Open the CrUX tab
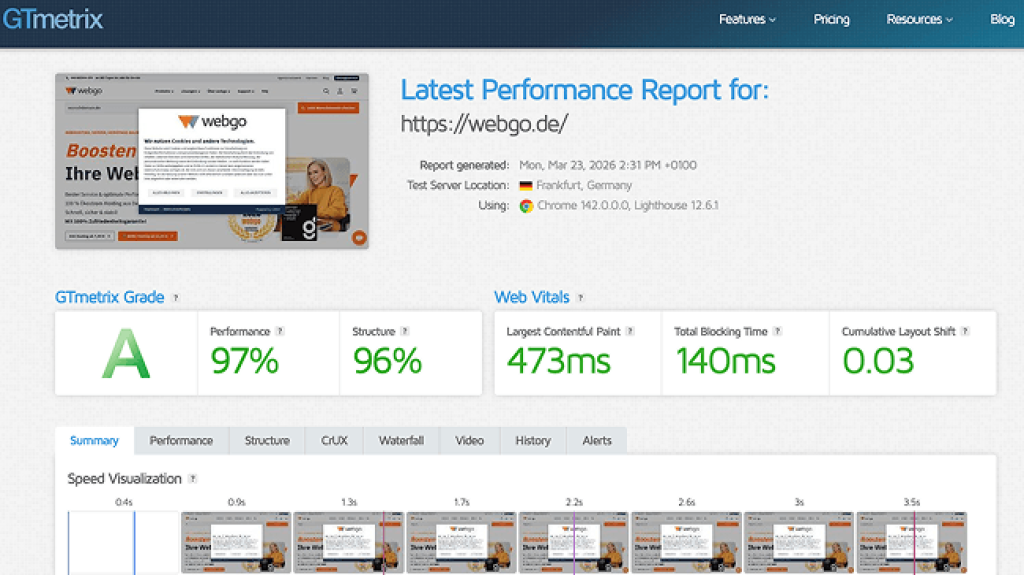The height and width of the screenshot is (575, 1024). pyautogui.click(x=334, y=440)
